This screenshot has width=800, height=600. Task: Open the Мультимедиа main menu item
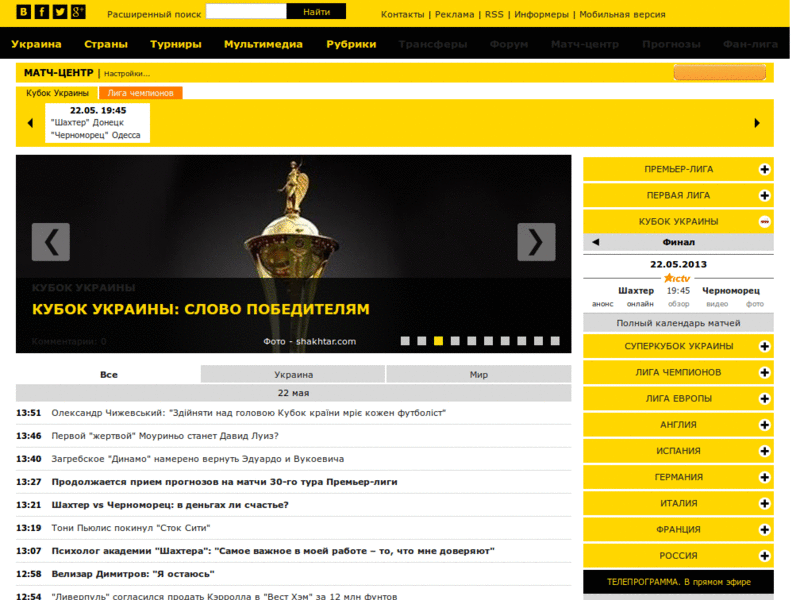click(x=263, y=44)
